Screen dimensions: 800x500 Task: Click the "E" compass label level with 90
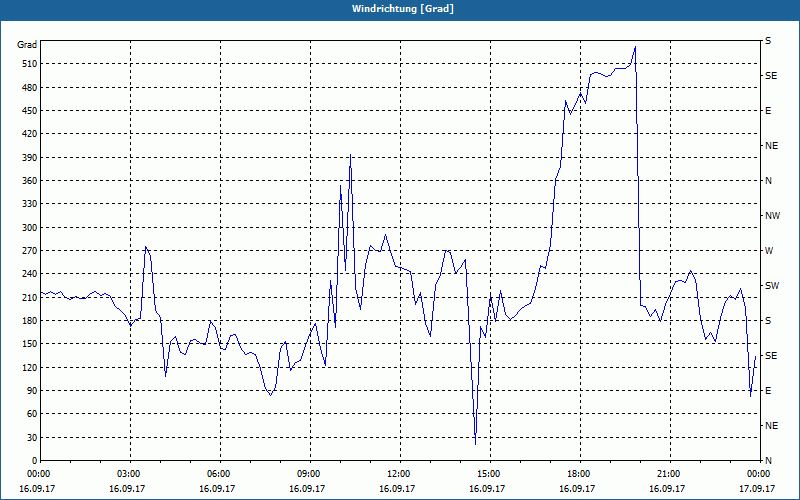click(768, 391)
